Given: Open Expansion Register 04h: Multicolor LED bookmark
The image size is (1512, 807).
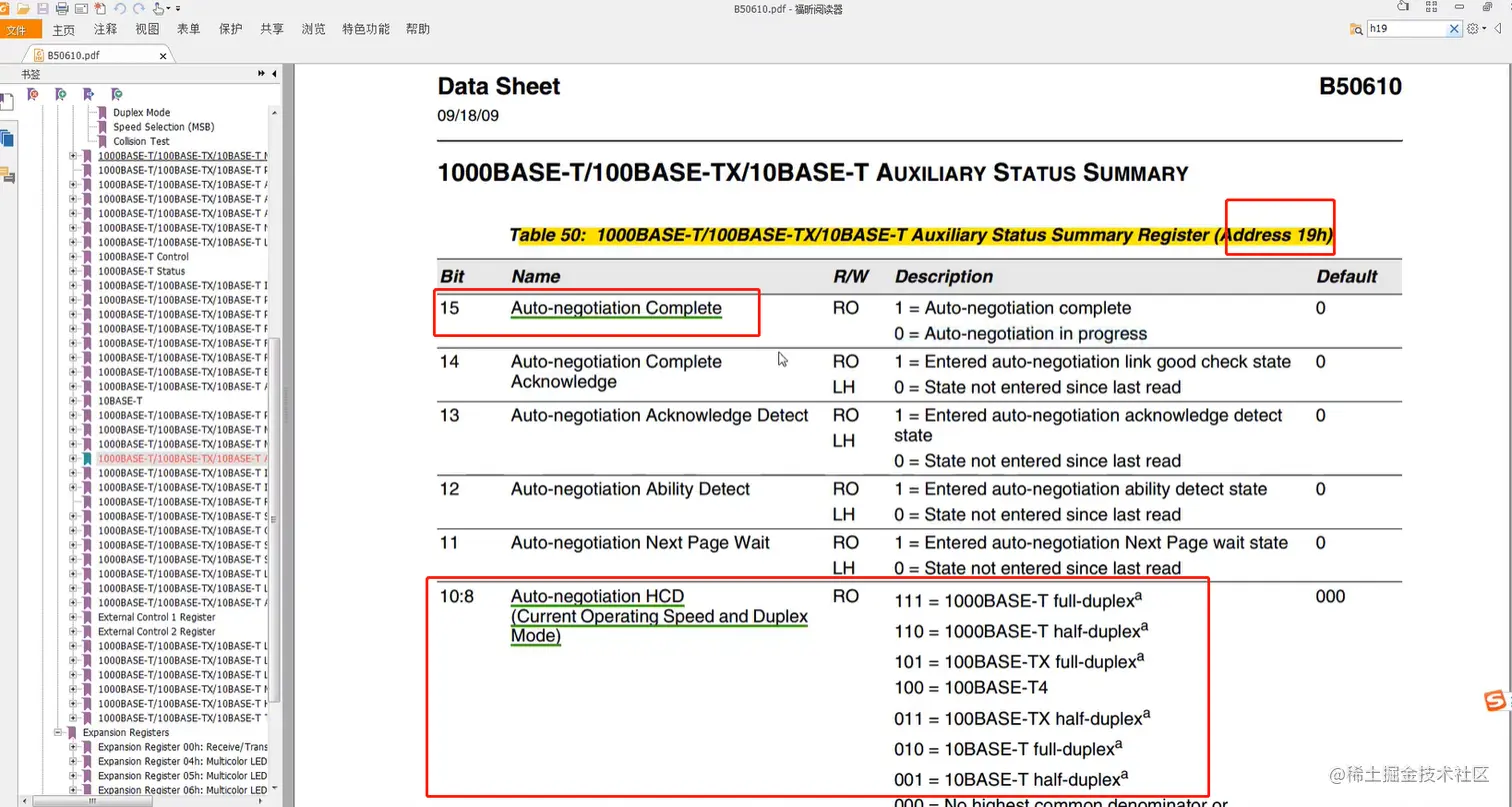Looking at the screenshot, I should (x=182, y=761).
